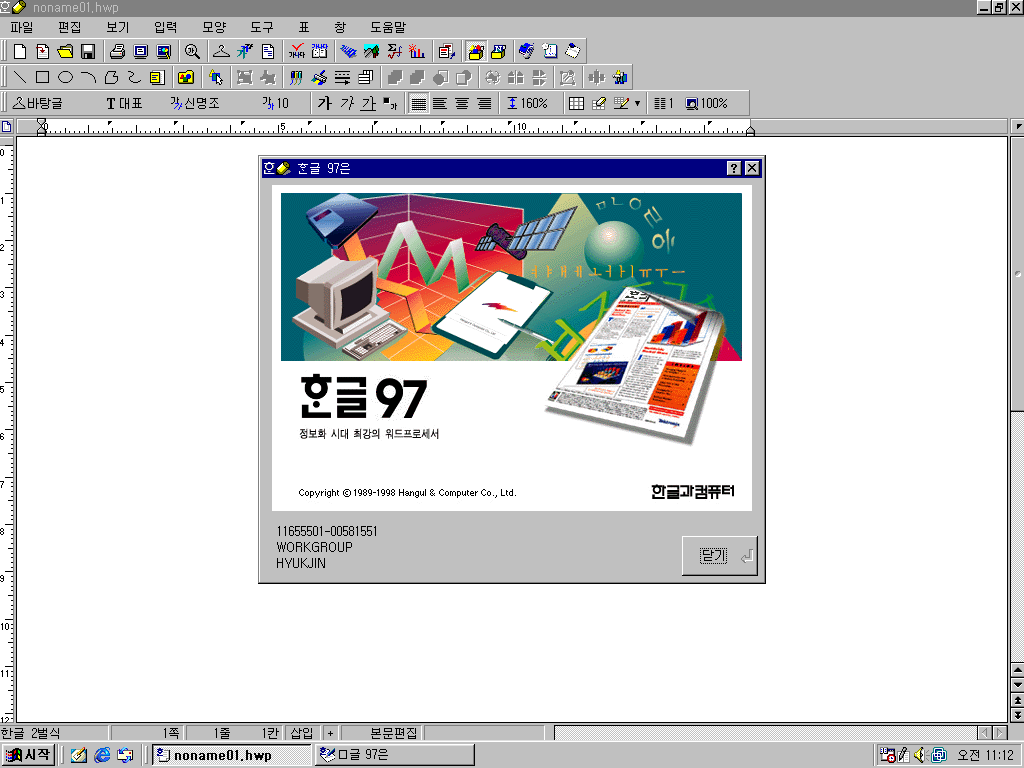
Task: Open the 파일 menu
Action: point(22,27)
